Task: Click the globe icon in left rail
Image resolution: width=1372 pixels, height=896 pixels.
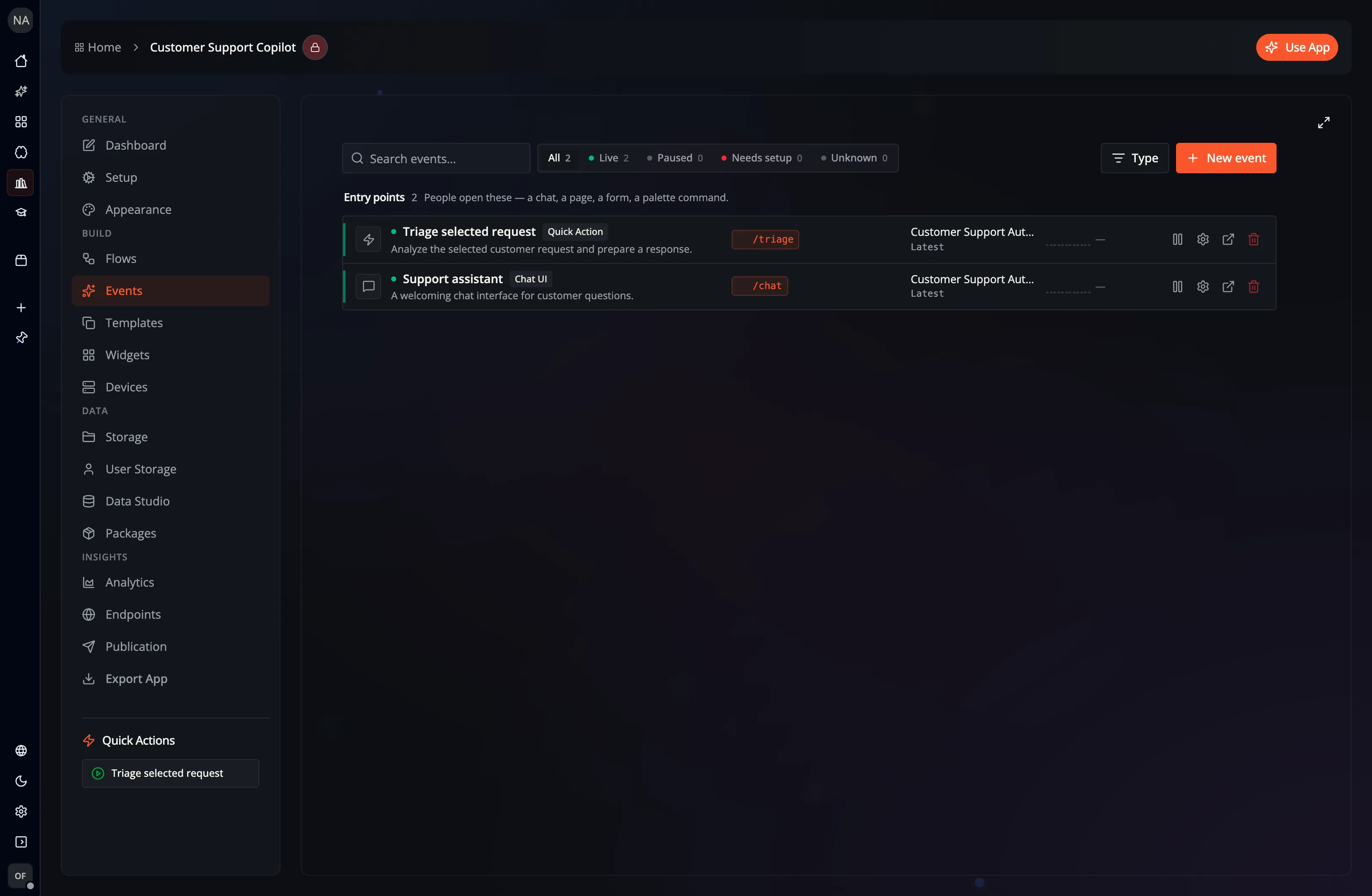Action: coord(21,750)
